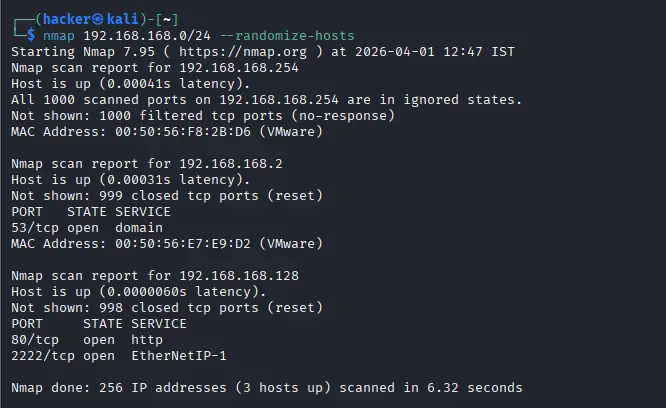
Task: Click the hacker username in the prompt
Action: click(x=68, y=18)
